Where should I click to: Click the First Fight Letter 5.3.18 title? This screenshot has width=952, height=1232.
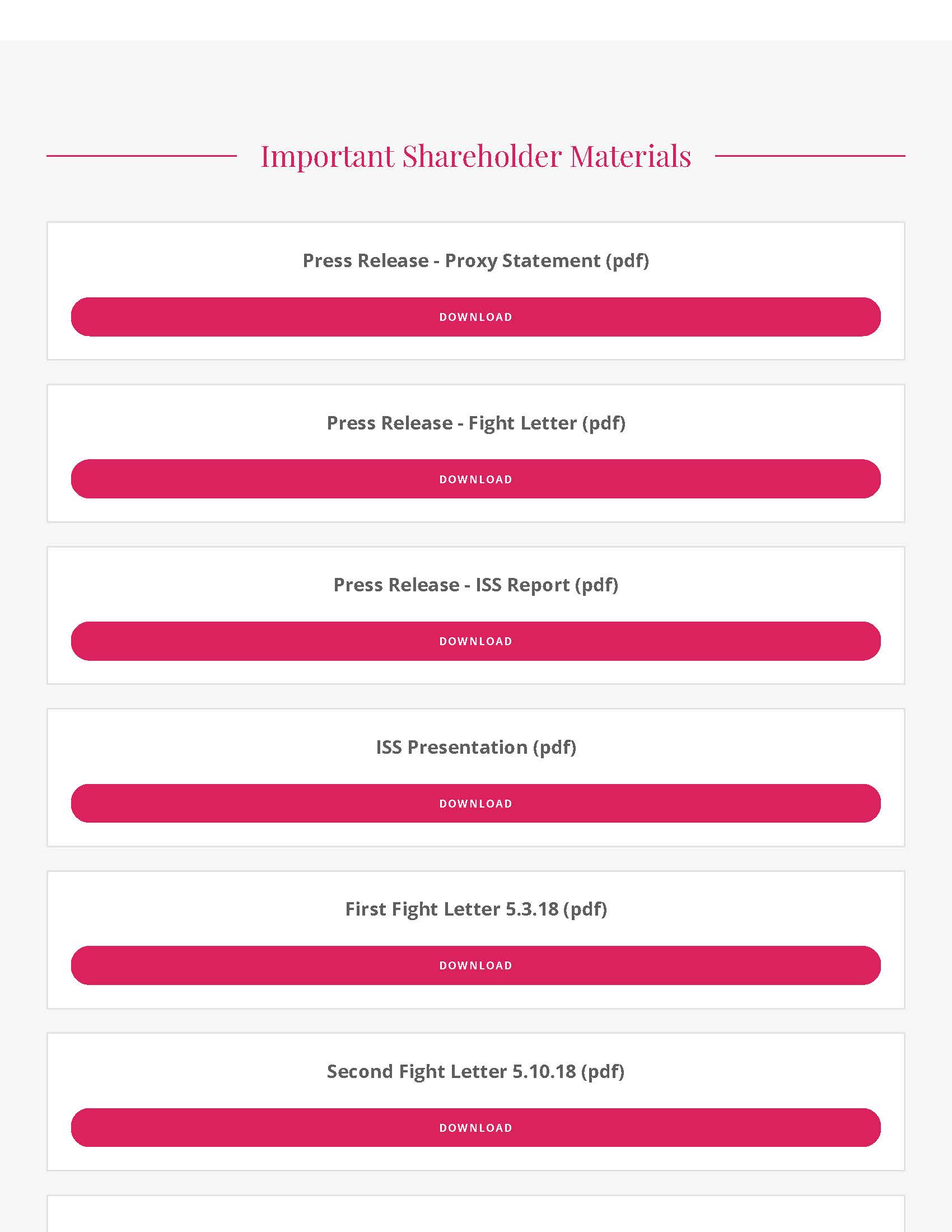(x=475, y=909)
